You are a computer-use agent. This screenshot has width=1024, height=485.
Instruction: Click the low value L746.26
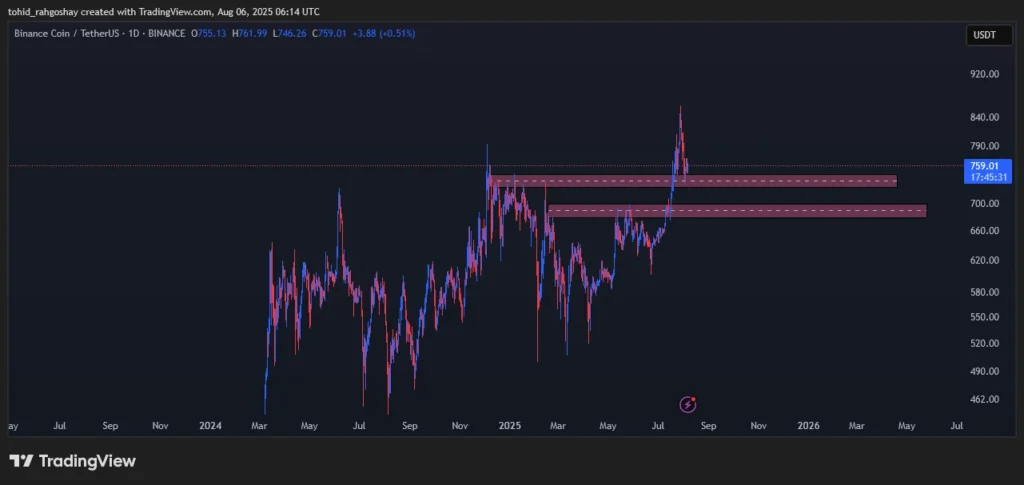[x=289, y=33]
